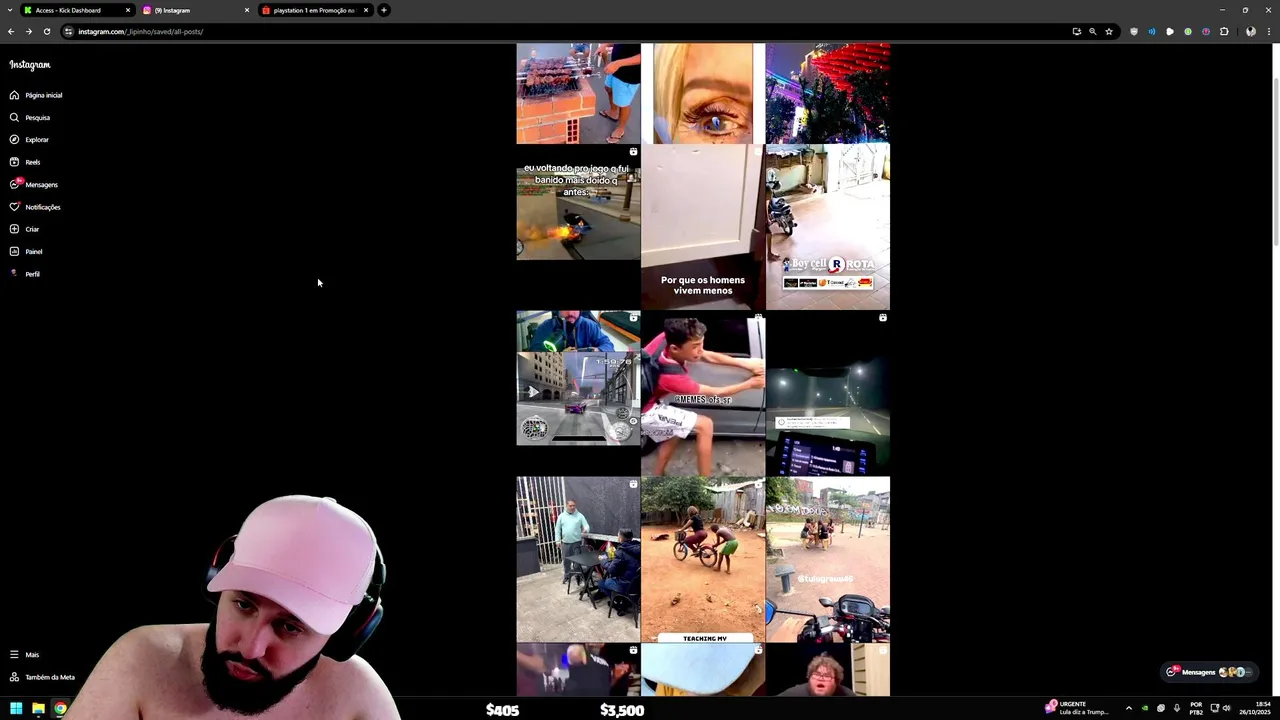Click the Criar new post option

[24, 229]
